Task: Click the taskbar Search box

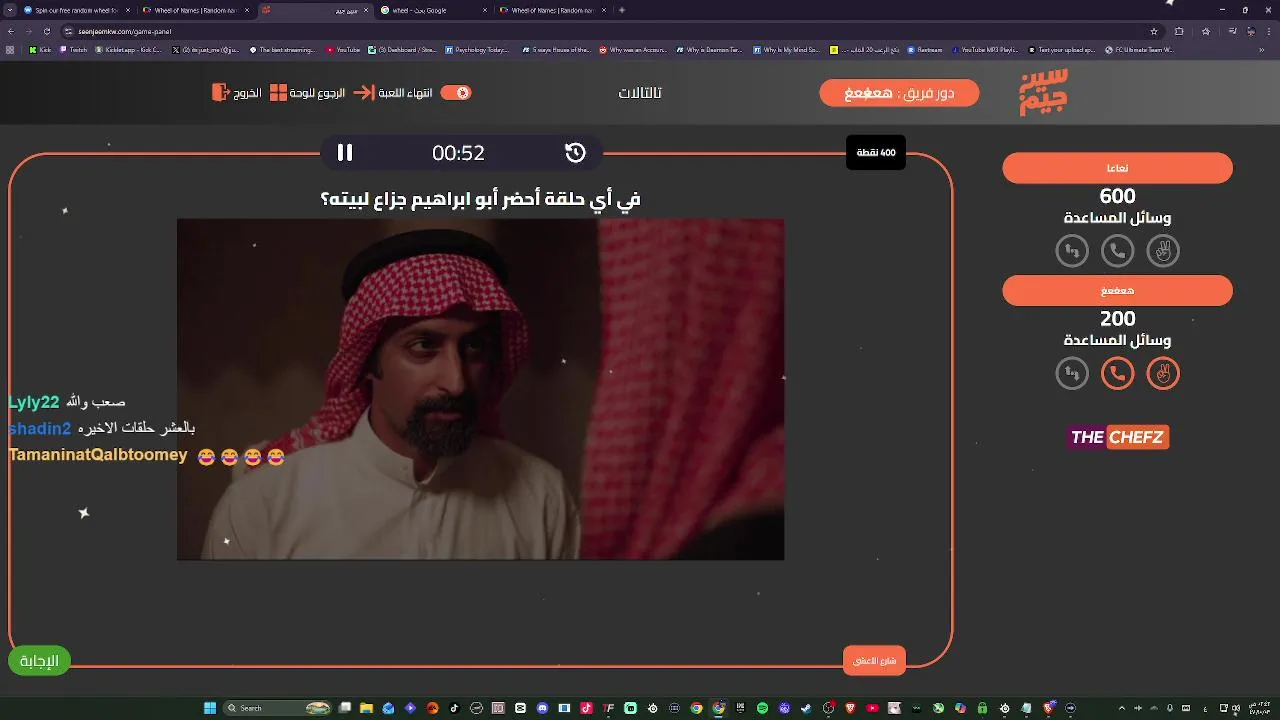Action: (278, 708)
